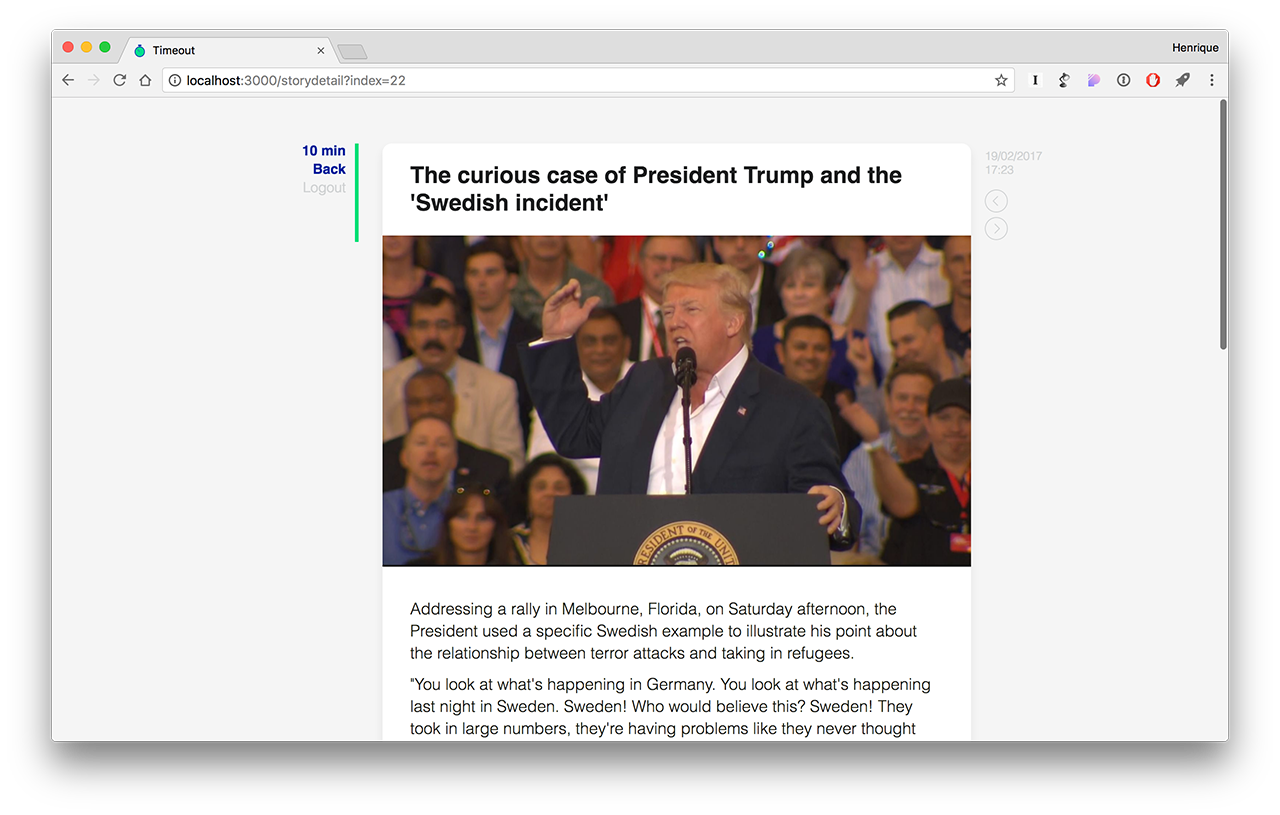Image resolution: width=1280 pixels, height=815 pixels.
Task: Click the red stop-hand adblock icon
Action: click(x=1153, y=80)
